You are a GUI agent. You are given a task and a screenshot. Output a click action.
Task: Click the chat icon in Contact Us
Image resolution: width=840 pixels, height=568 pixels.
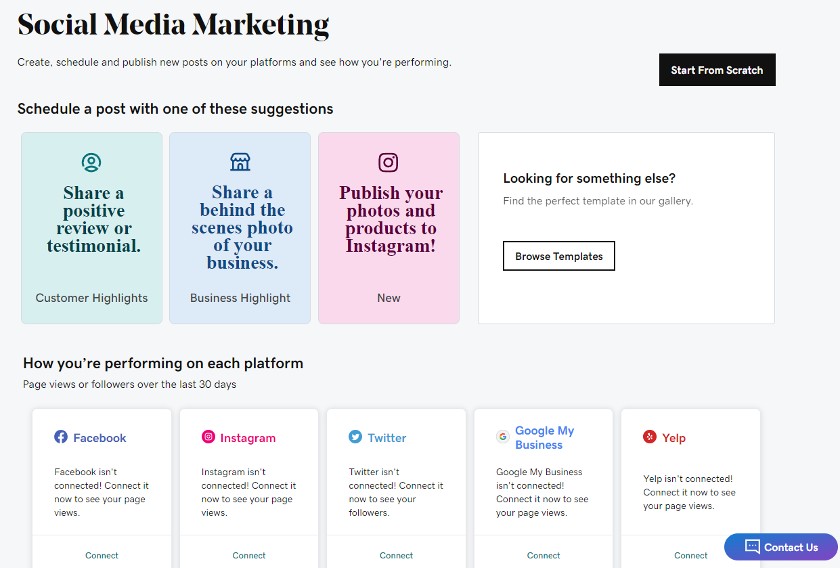752,547
